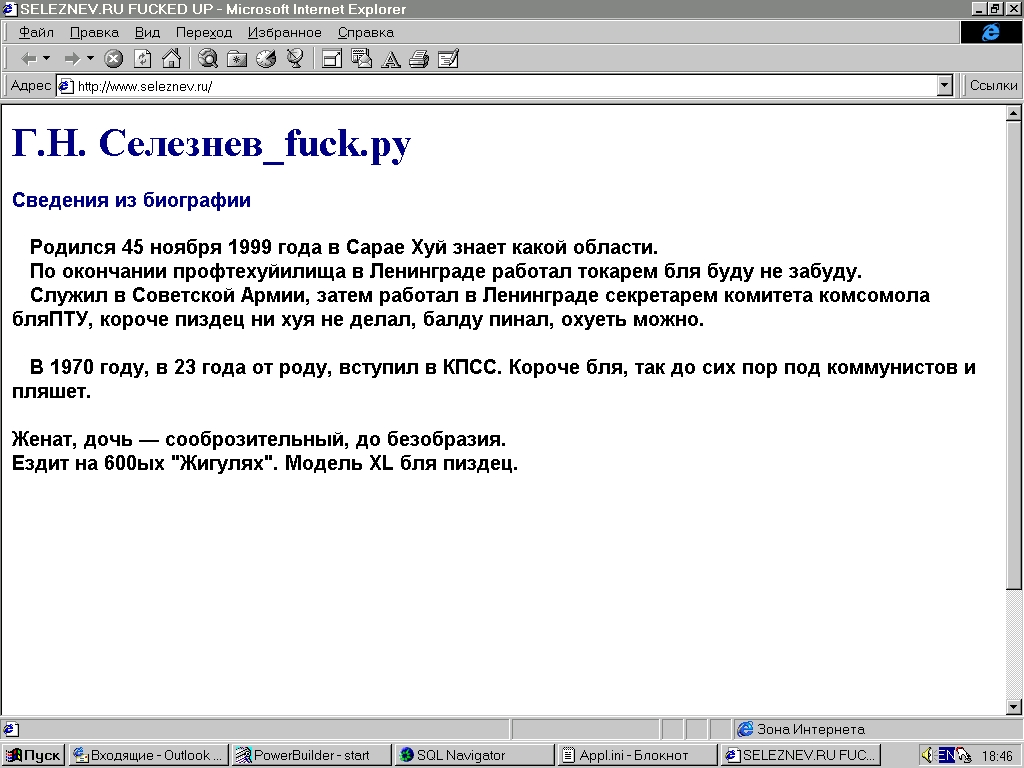The image size is (1024, 768).
Task: Click the page title heading Г.Н. Селезнев
Action: click(212, 143)
